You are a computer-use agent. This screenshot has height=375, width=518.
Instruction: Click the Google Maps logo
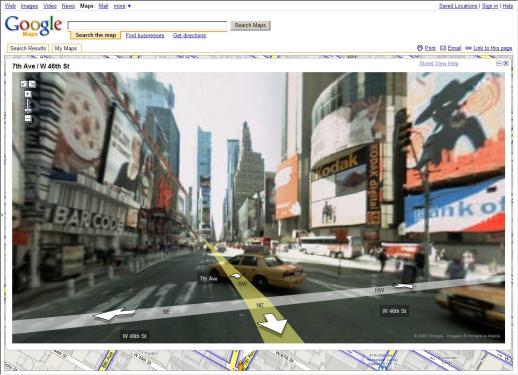pos(33,25)
